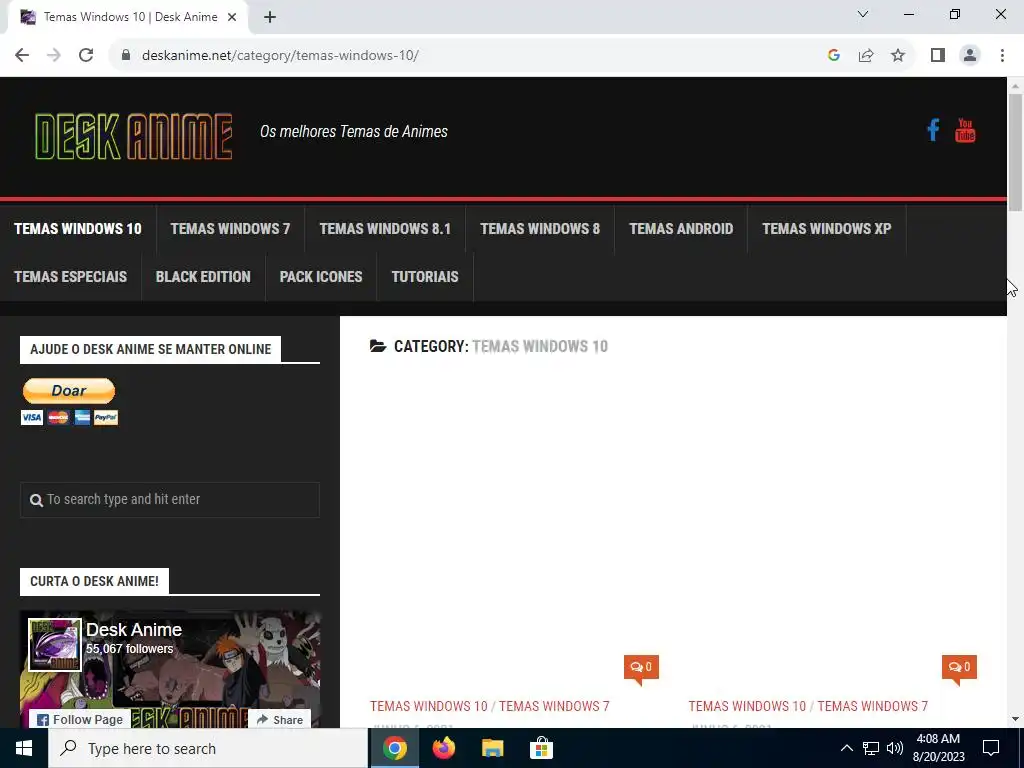Close the Temas Windows 10 tab
This screenshot has width=1024, height=768.
(x=232, y=18)
